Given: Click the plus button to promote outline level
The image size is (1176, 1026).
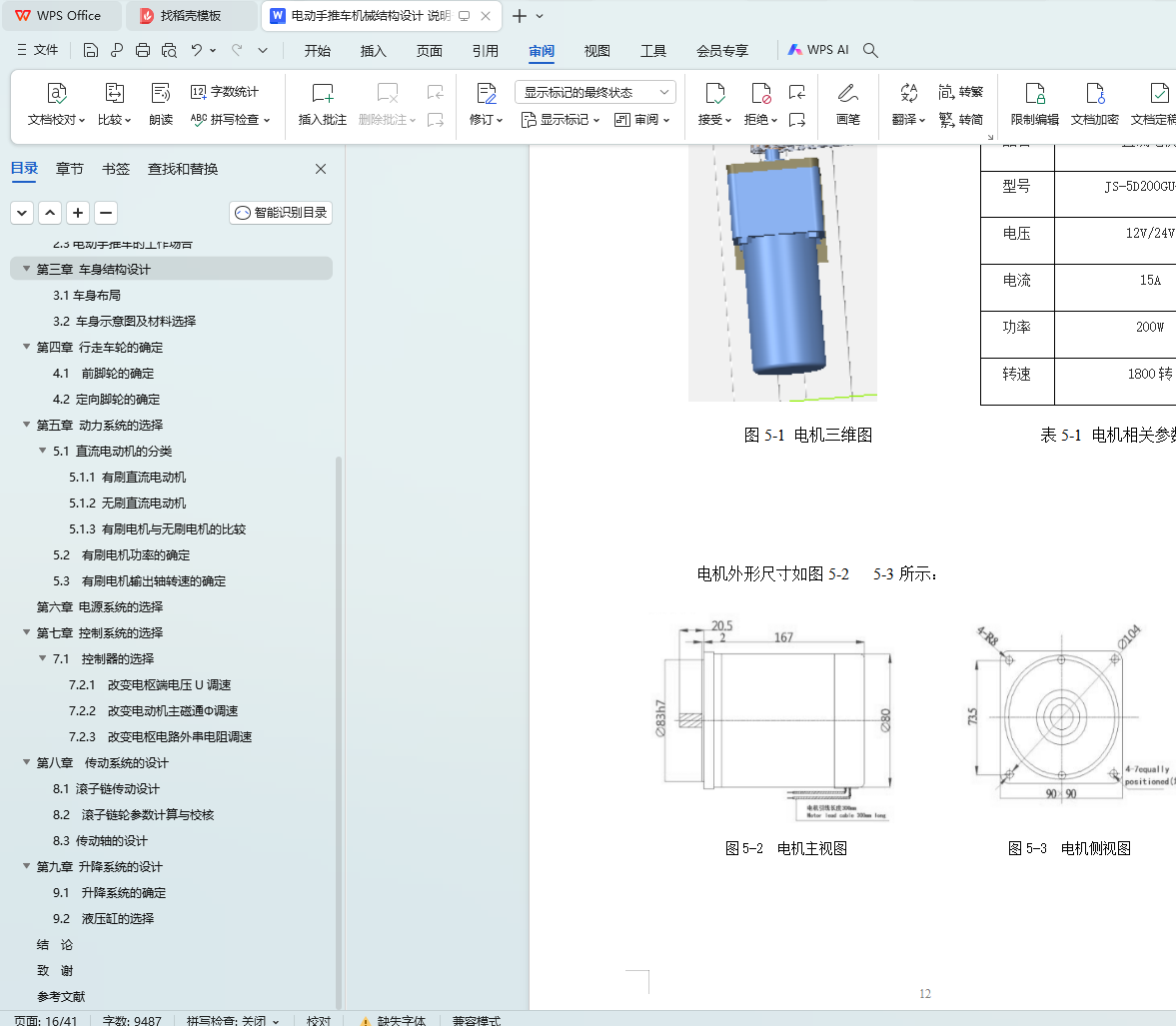Looking at the screenshot, I should click(x=78, y=213).
